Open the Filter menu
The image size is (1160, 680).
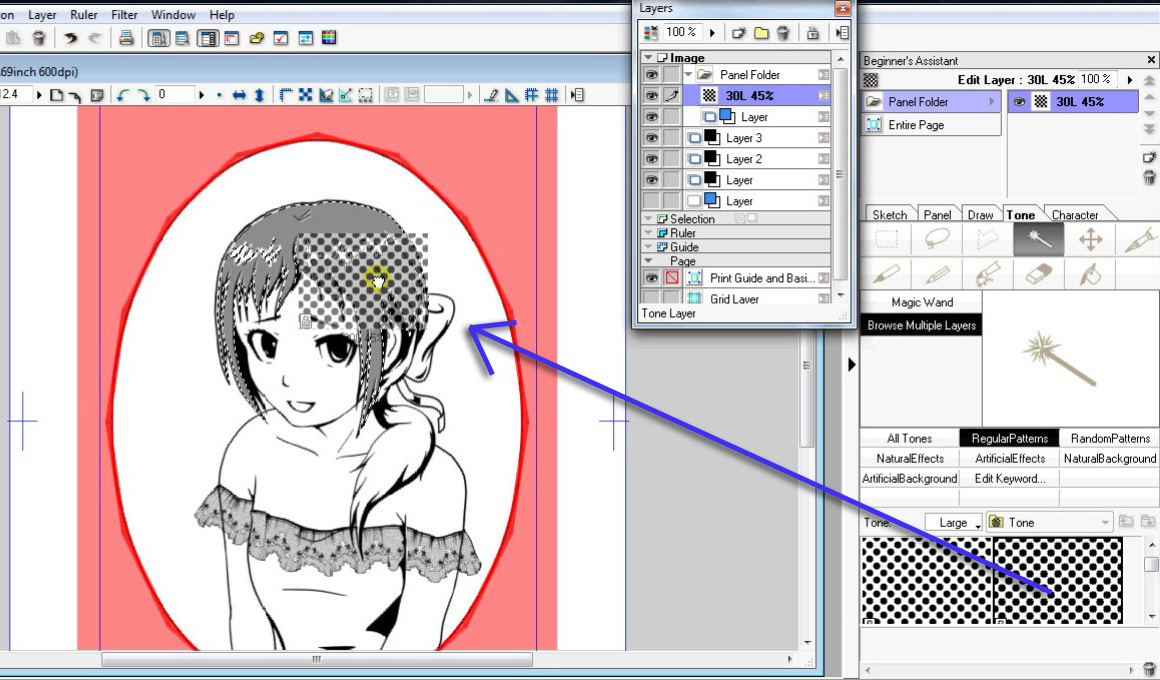(x=124, y=15)
